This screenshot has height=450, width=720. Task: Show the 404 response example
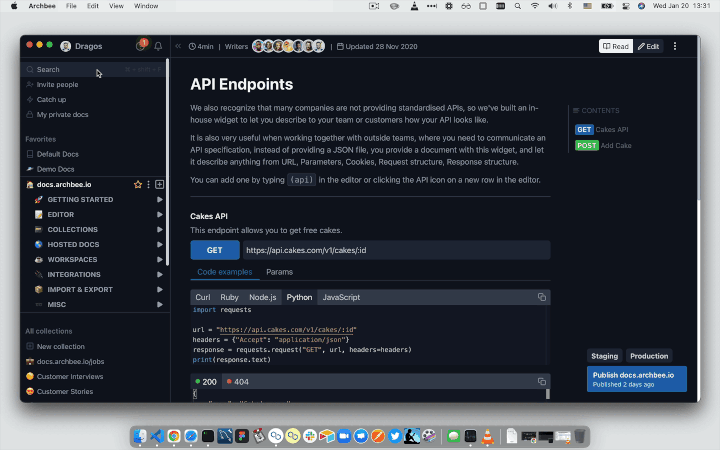pos(238,381)
